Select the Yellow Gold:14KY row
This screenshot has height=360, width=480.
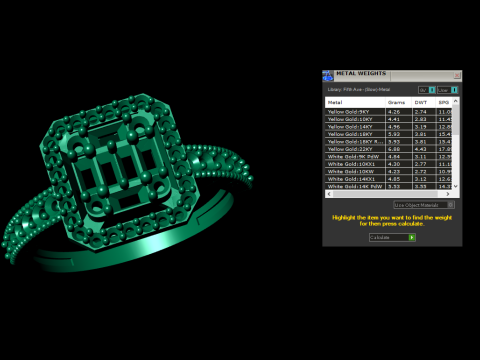click(x=389, y=127)
